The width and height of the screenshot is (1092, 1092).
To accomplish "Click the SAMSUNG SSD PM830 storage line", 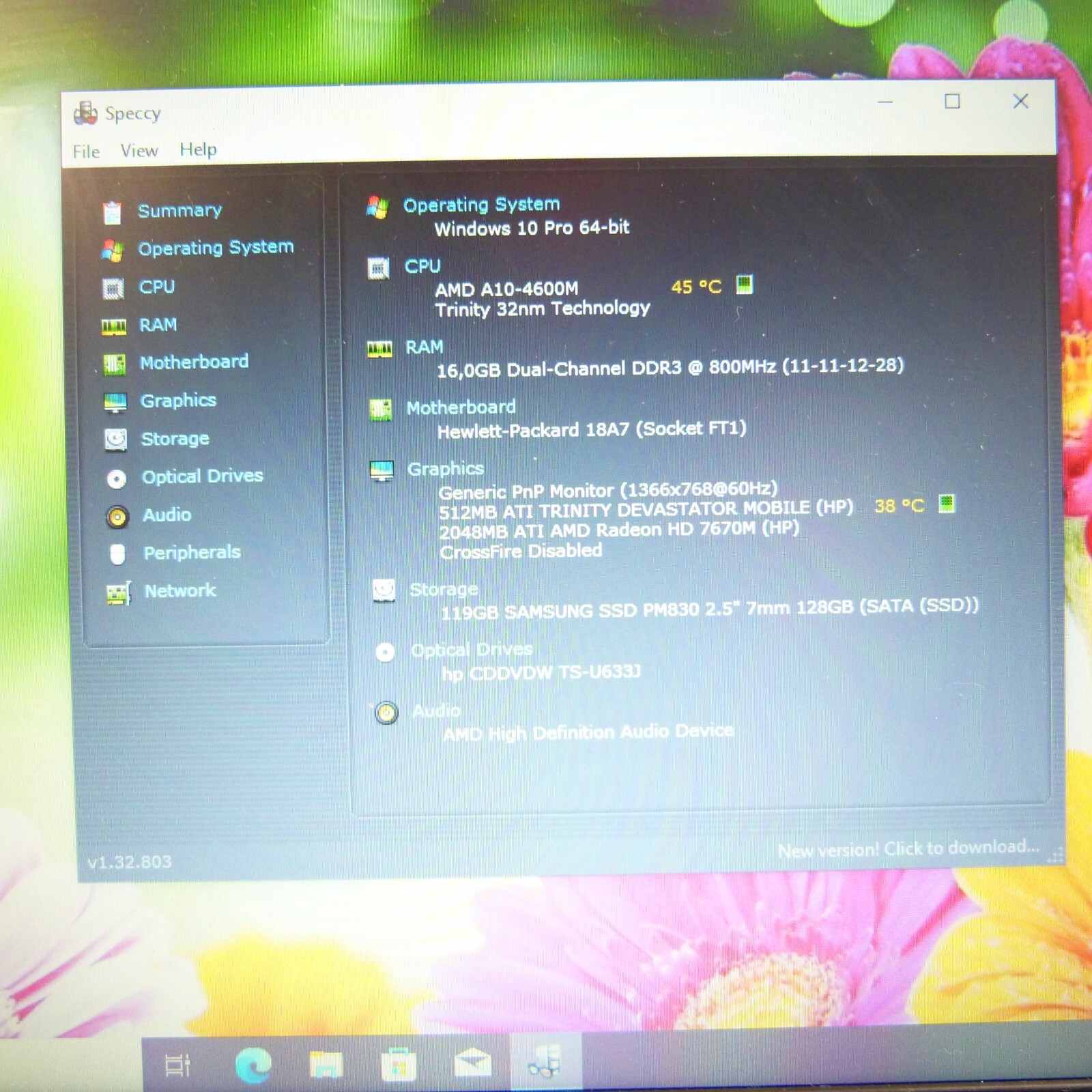I will coord(710,607).
